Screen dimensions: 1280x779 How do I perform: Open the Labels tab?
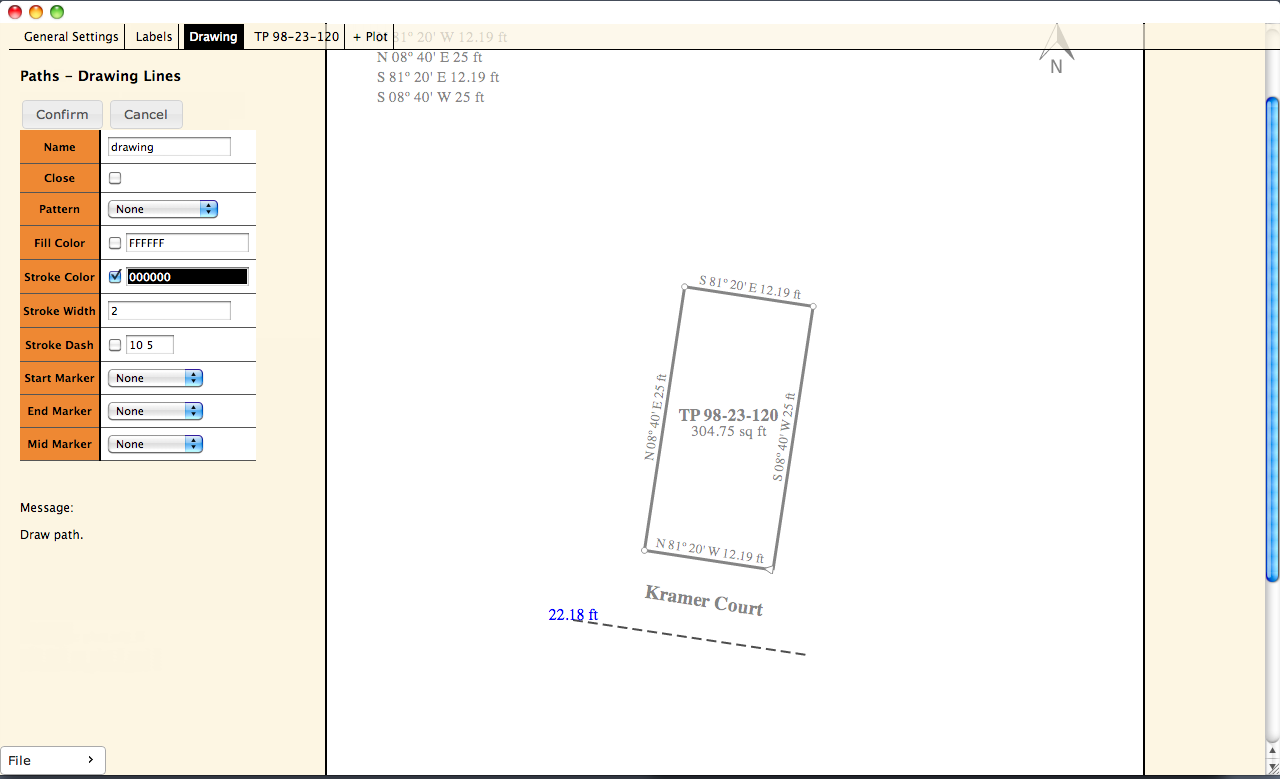pyautogui.click(x=152, y=36)
